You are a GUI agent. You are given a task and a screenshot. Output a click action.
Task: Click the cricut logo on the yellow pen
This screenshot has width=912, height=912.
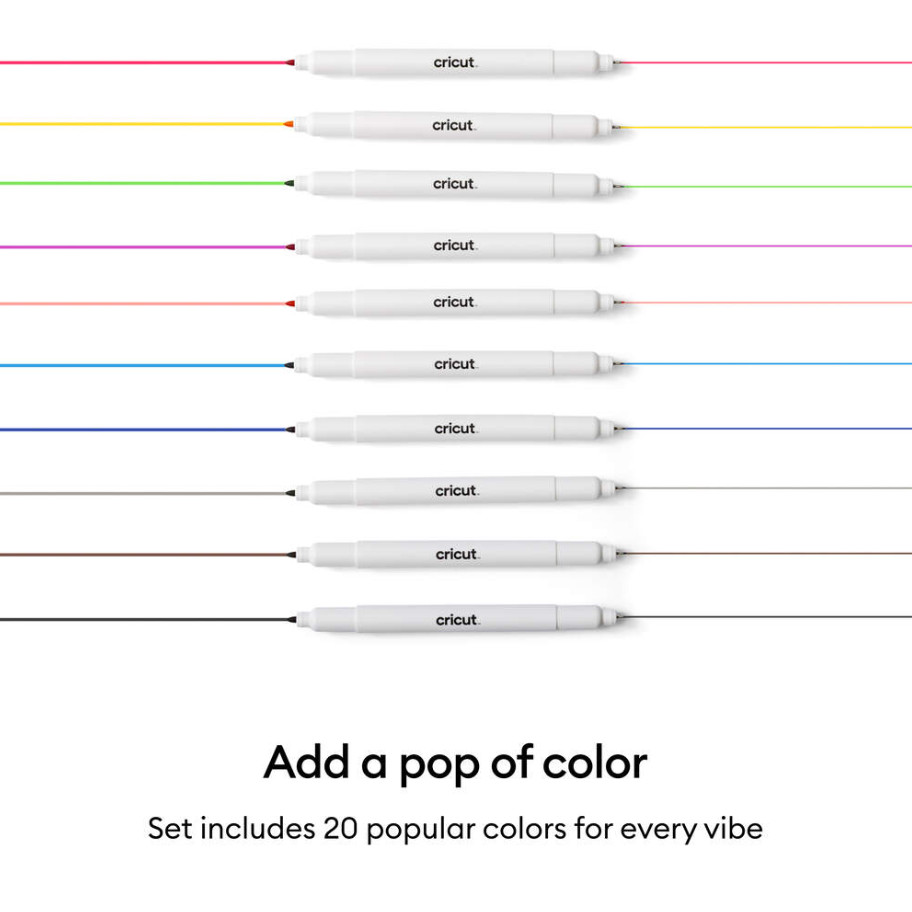(454, 126)
